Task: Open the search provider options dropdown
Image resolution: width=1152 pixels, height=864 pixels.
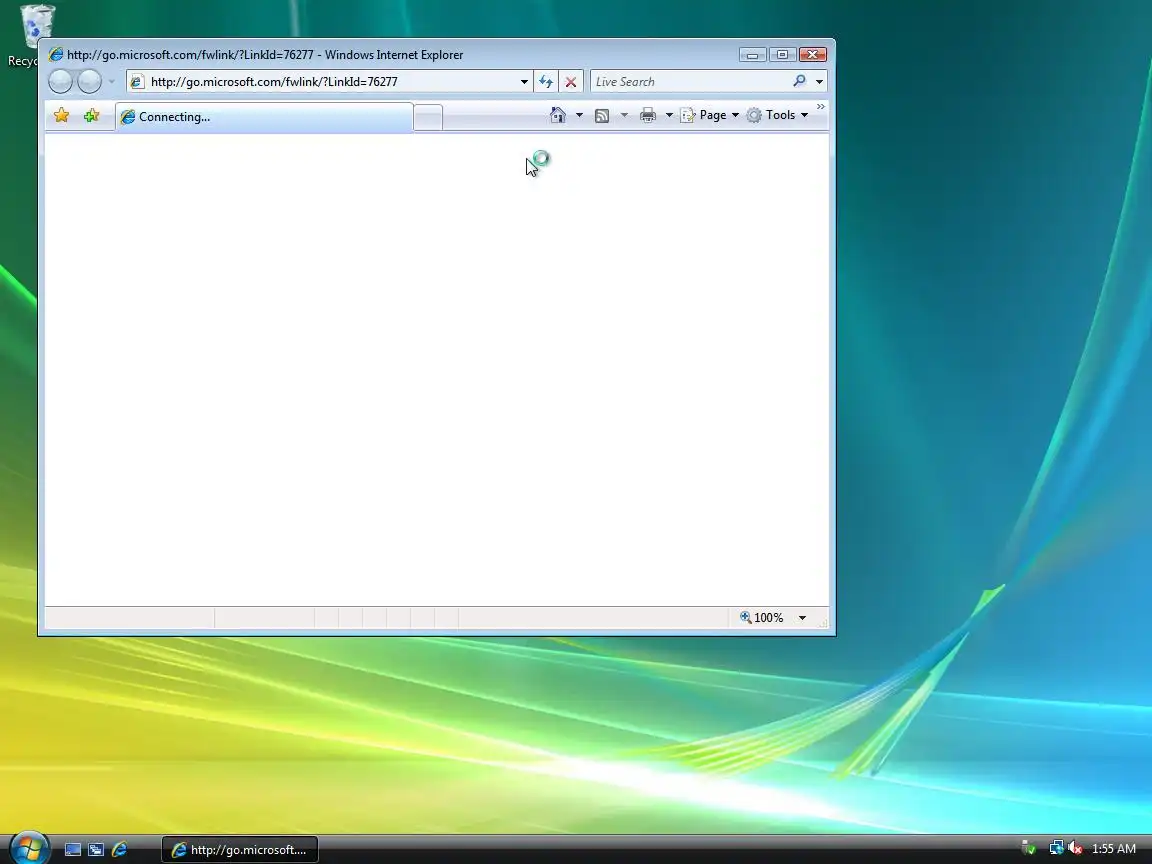Action: (819, 82)
